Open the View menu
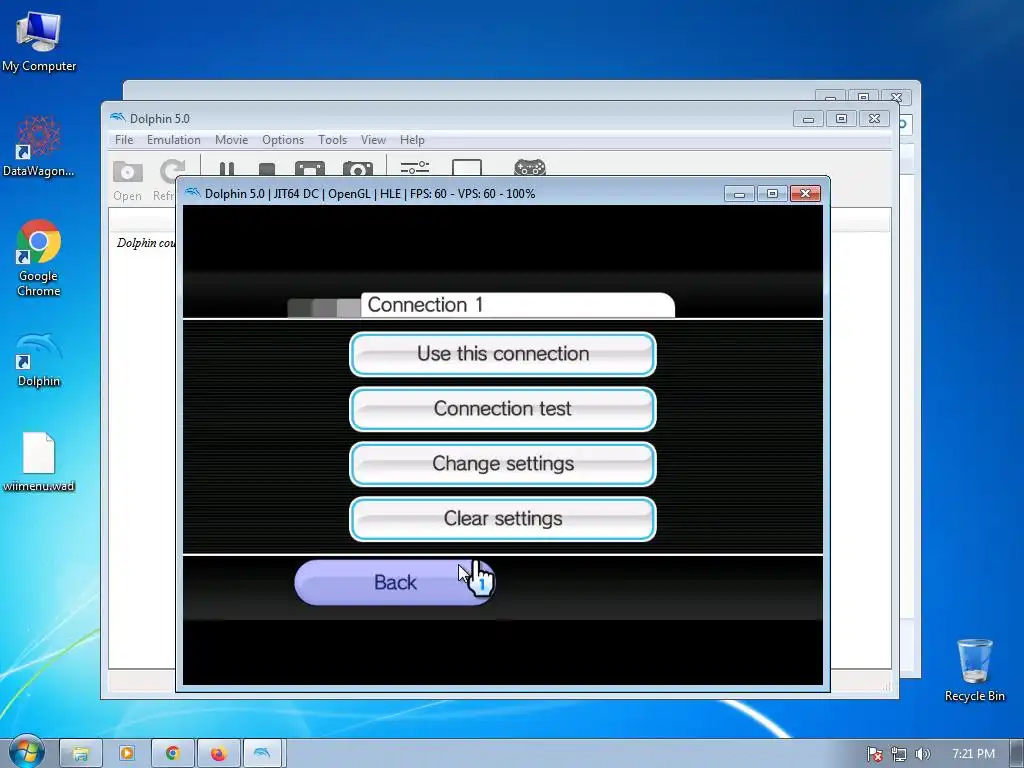The width and height of the screenshot is (1024, 768). point(374,140)
